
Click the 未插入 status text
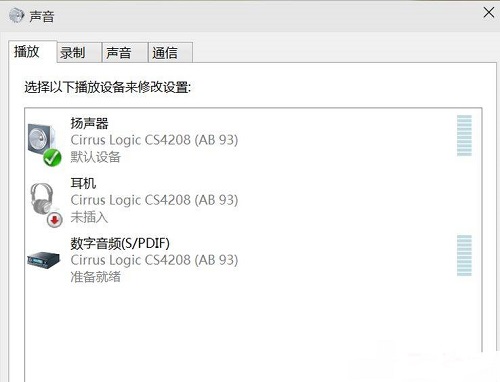tap(89, 217)
